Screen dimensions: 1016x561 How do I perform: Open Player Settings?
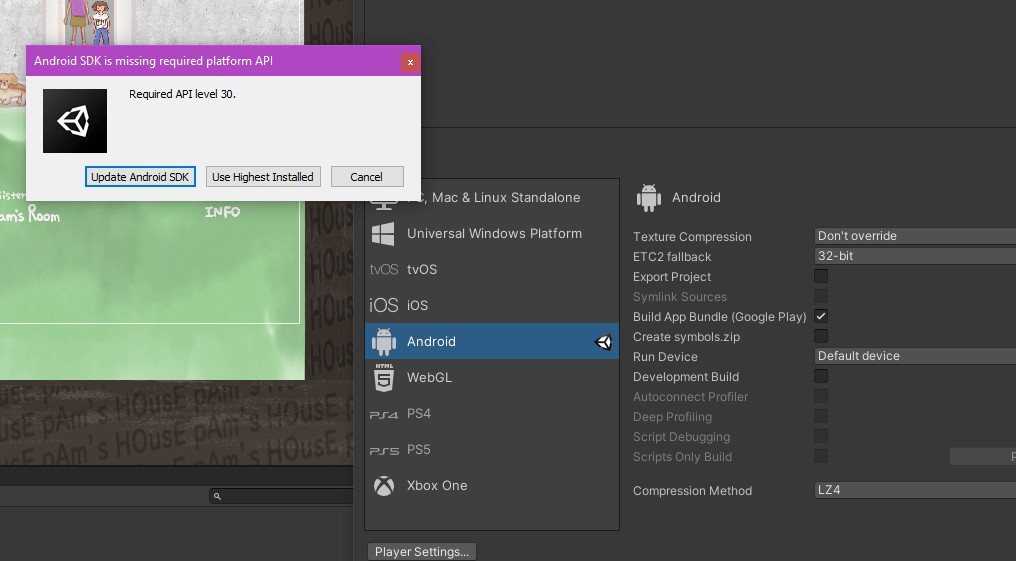coord(422,552)
